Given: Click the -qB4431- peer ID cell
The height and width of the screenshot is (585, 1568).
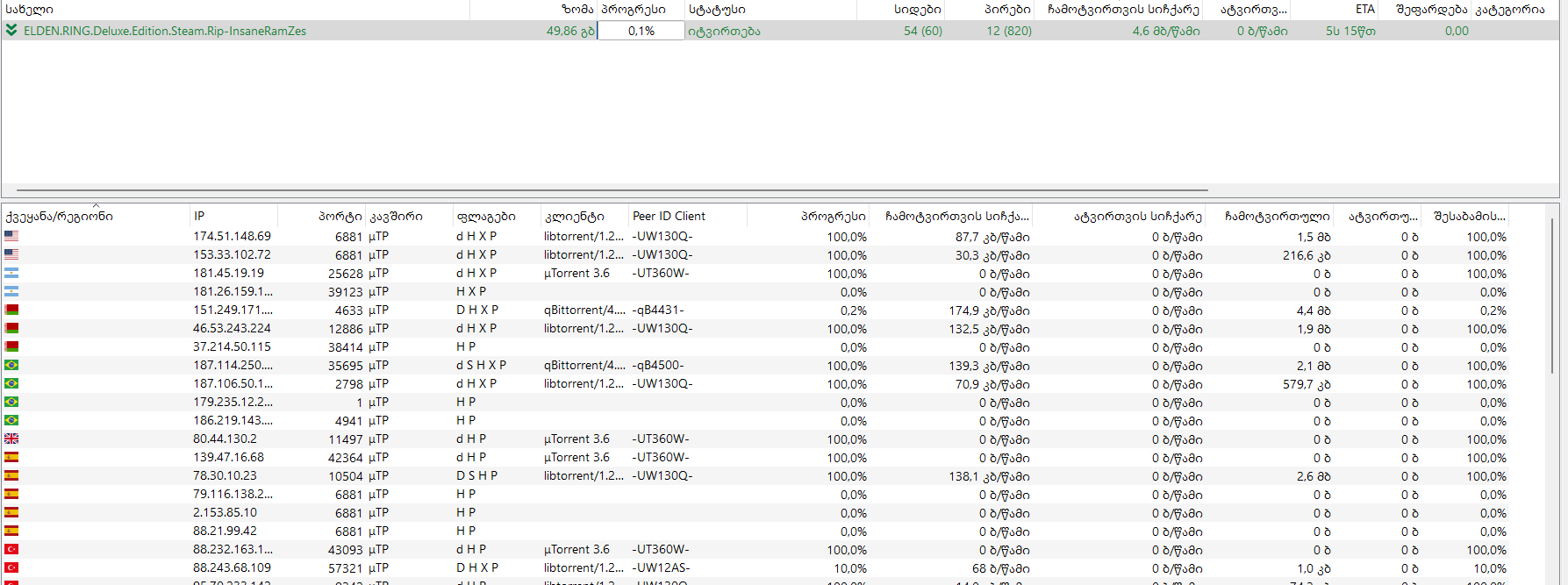Looking at the screenshot, I should [x=658, y=310].
